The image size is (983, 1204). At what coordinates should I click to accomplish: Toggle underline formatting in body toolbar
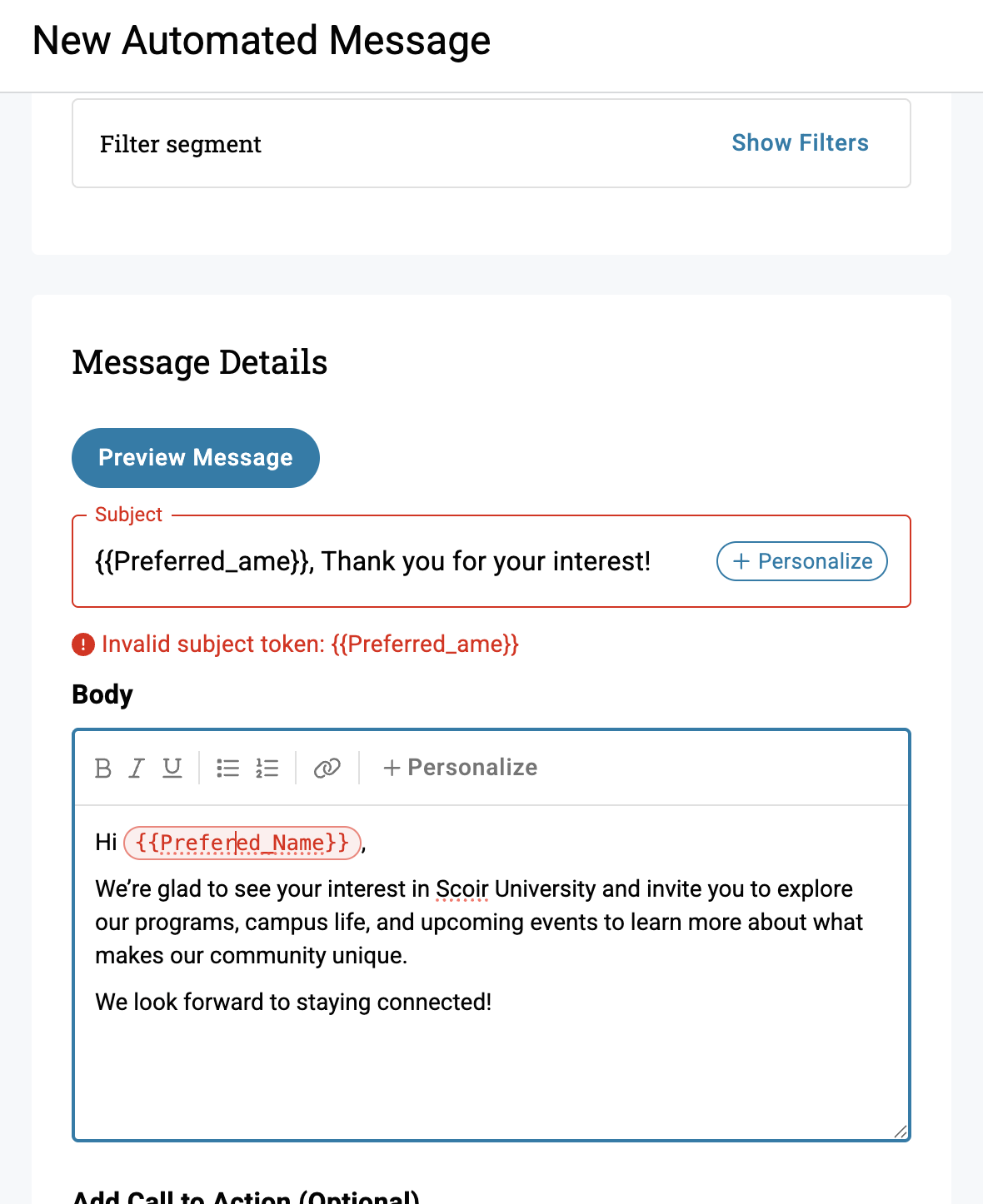pos(172,768)
